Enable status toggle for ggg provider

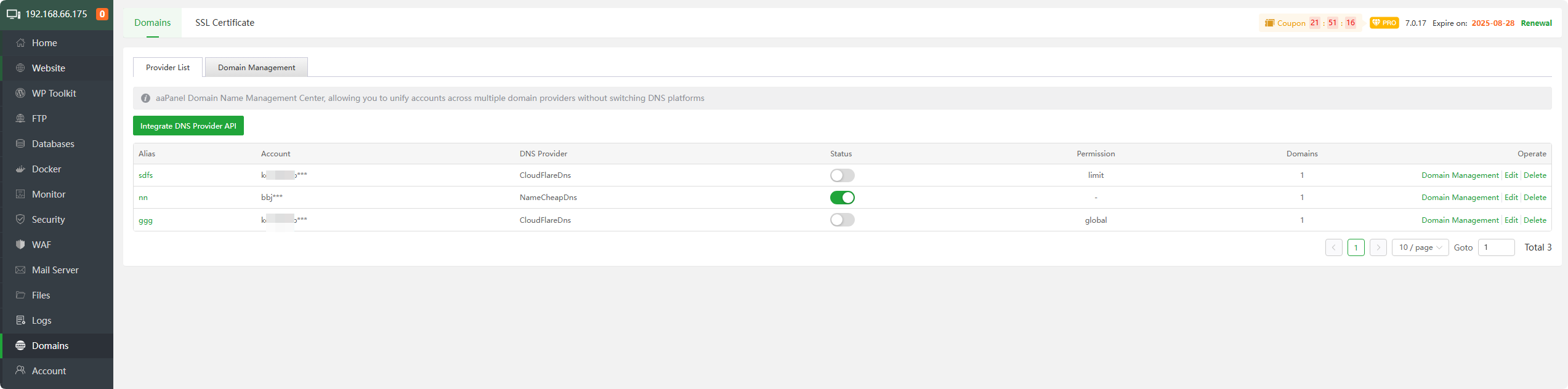coord(842,220)
